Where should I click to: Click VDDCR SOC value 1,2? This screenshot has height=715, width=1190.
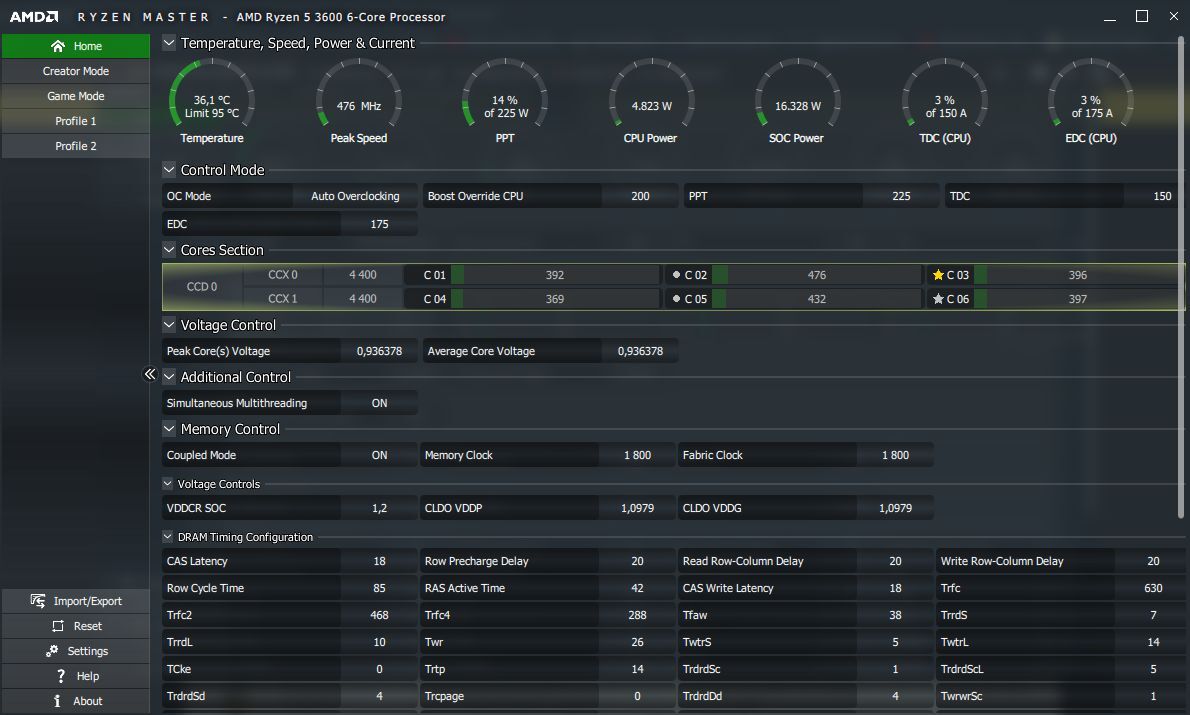click(x=379, y=508)
